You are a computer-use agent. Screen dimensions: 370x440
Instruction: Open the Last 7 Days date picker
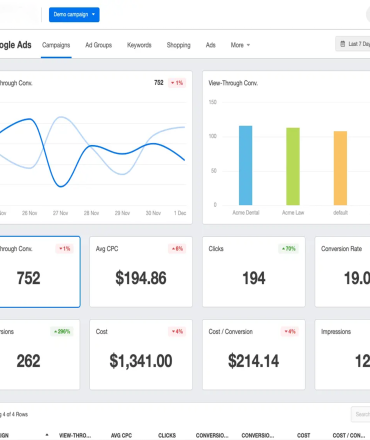point(353,44)
